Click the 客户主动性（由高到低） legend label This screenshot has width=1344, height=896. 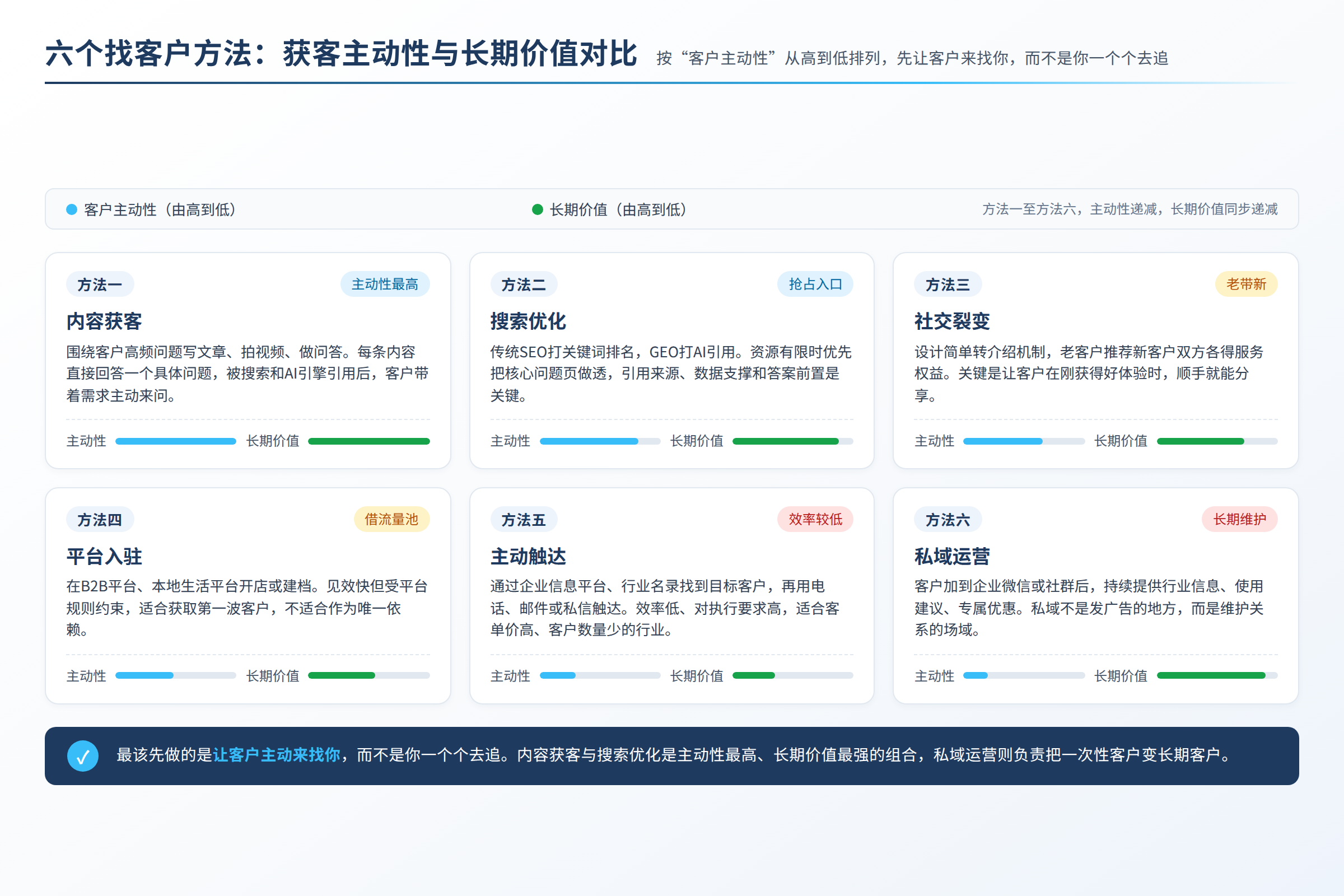click(160, 209)
